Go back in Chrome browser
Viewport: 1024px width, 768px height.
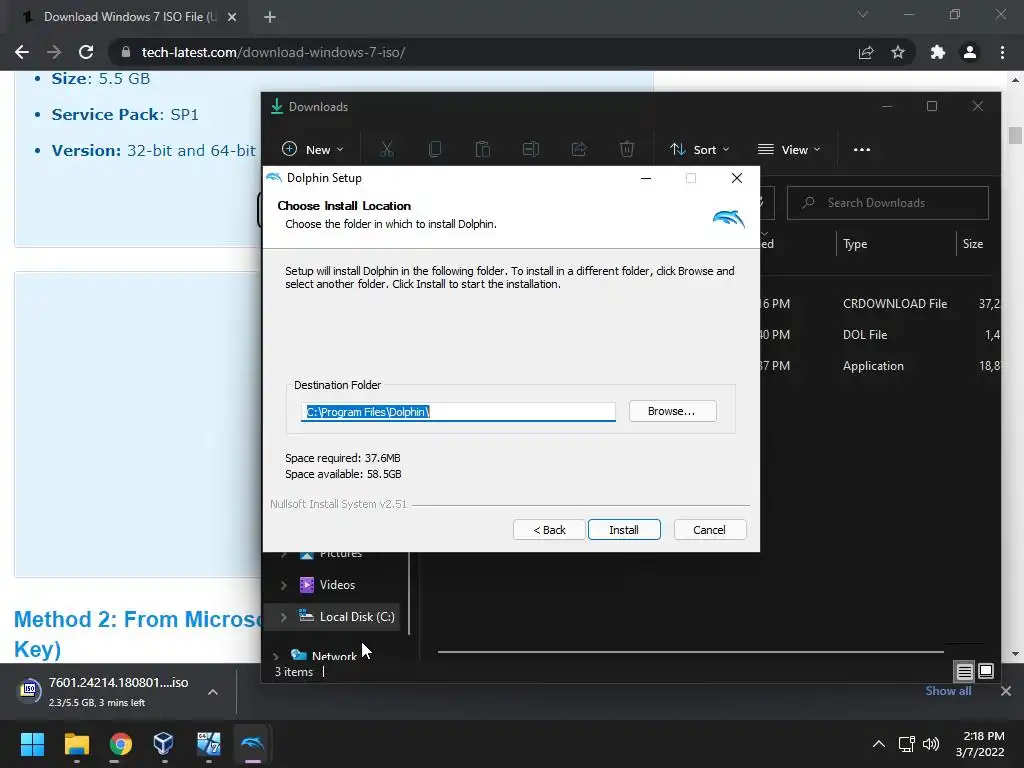(22, 52)
